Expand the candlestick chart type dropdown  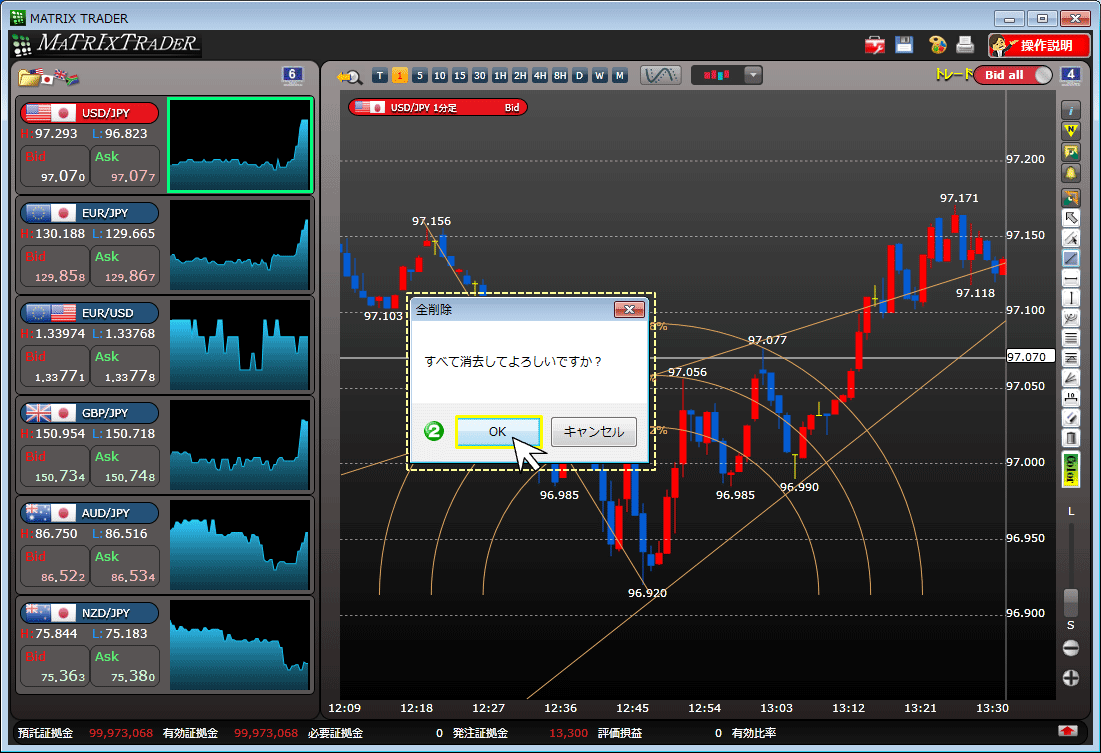pos(753,75)
